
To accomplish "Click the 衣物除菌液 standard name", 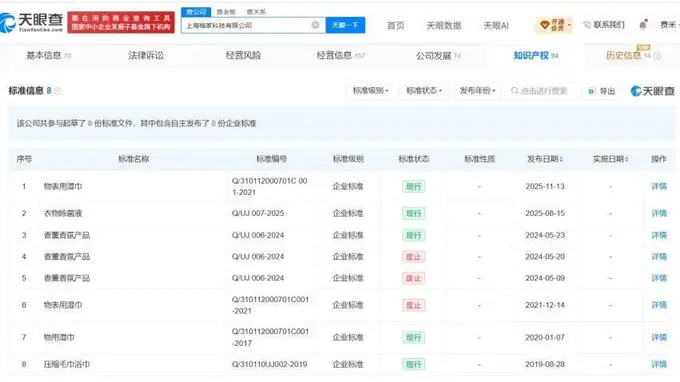I will (63, 213).
